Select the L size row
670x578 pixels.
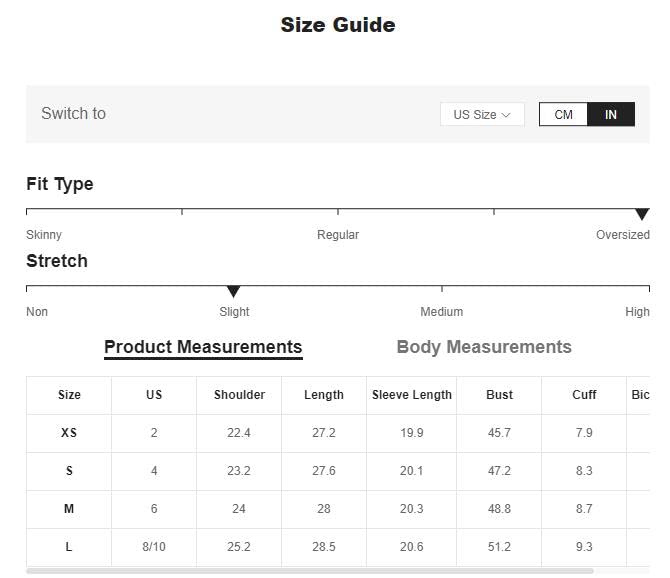pyautogui.click(x=69, y=547)
